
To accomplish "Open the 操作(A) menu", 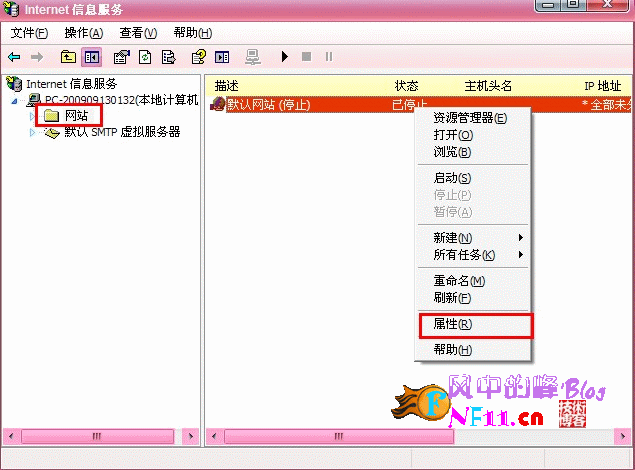I will [84, 33].
